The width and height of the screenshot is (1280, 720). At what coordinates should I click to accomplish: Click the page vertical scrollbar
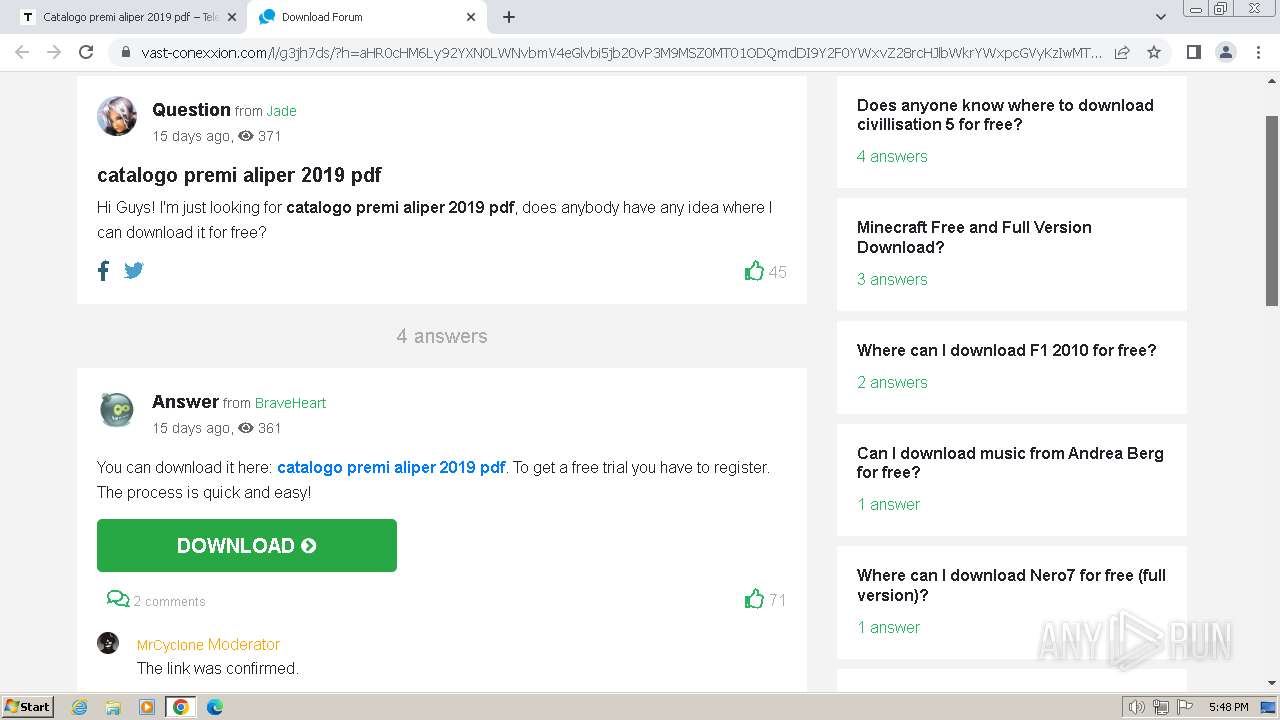(x=1272, y=210)
